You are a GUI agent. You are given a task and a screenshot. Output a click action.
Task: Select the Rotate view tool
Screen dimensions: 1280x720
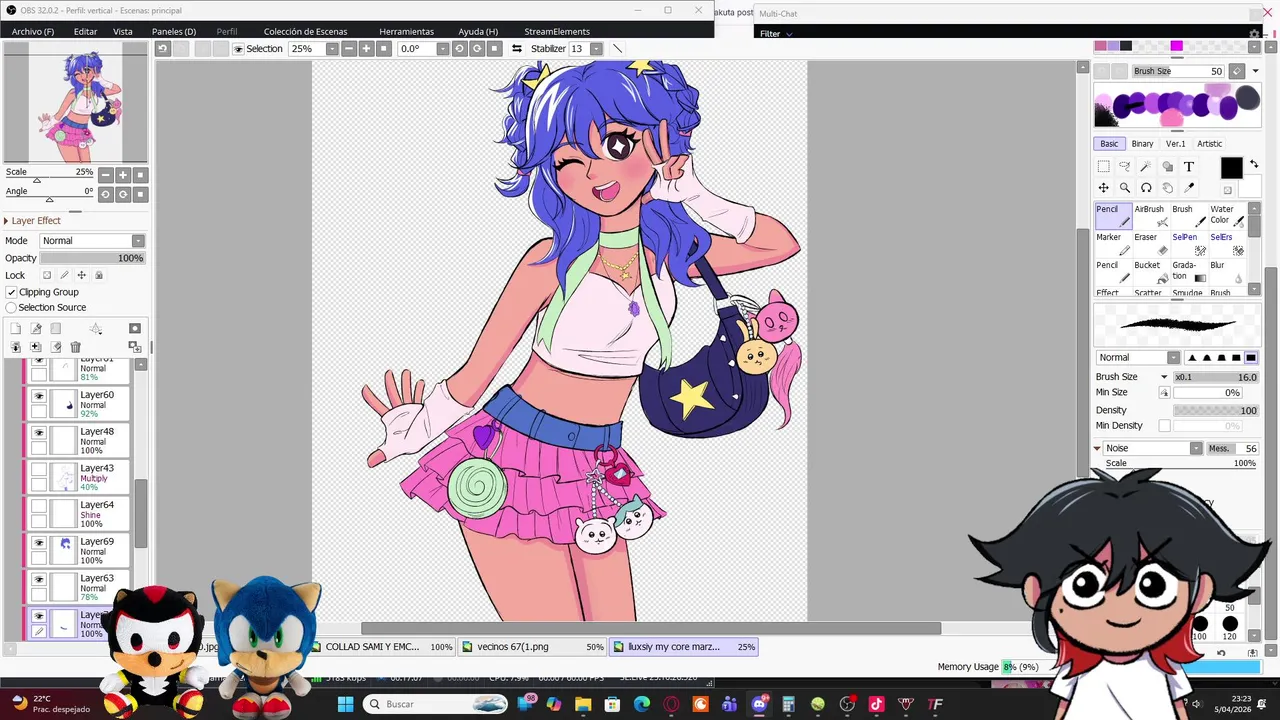[1146, 188]
